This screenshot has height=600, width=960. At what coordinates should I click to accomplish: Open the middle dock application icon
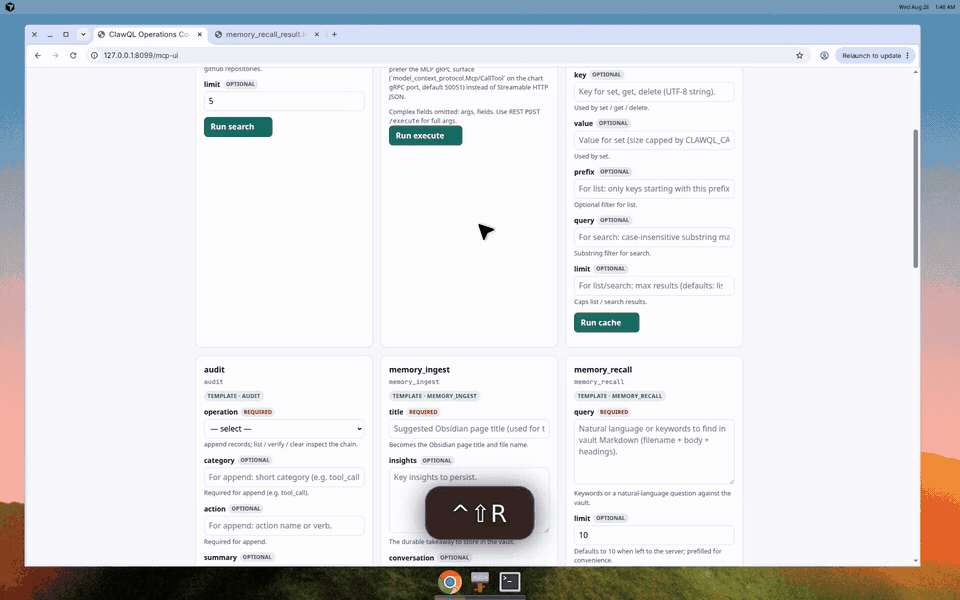coord(479,582)
